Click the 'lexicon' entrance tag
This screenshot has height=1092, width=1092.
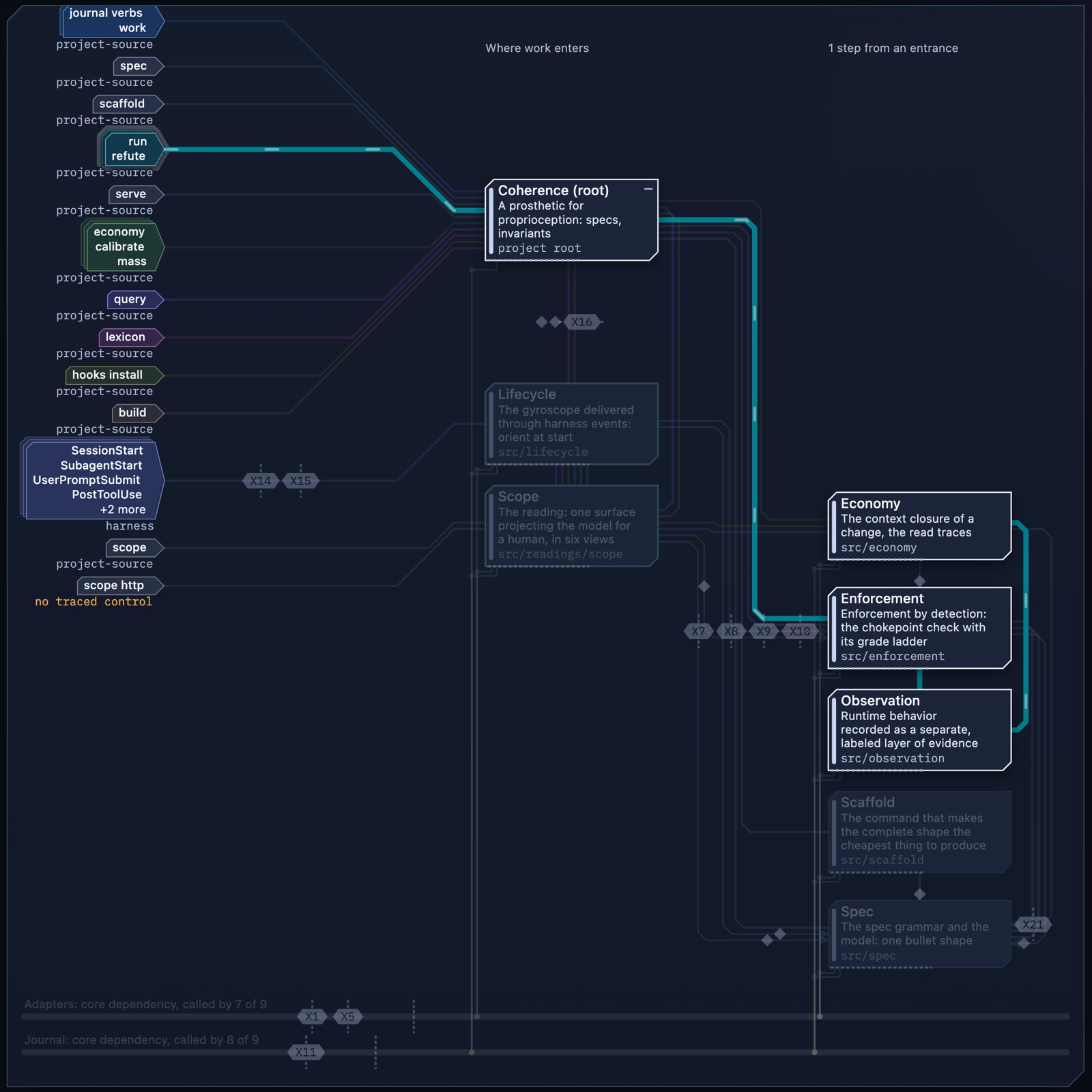tap(131, 337)
